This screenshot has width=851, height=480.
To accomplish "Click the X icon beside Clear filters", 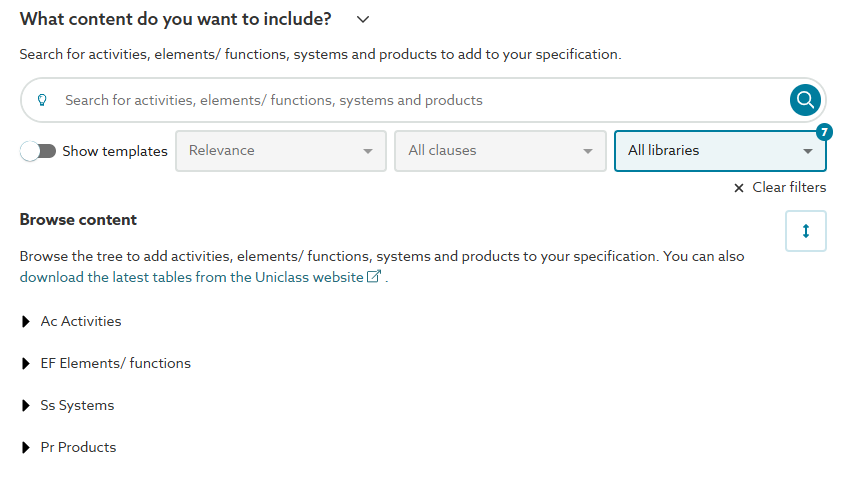I will [739, 188].
